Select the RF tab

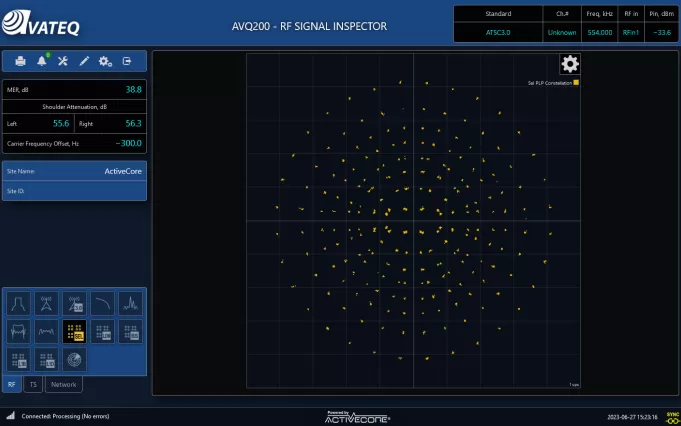[12, 384]
